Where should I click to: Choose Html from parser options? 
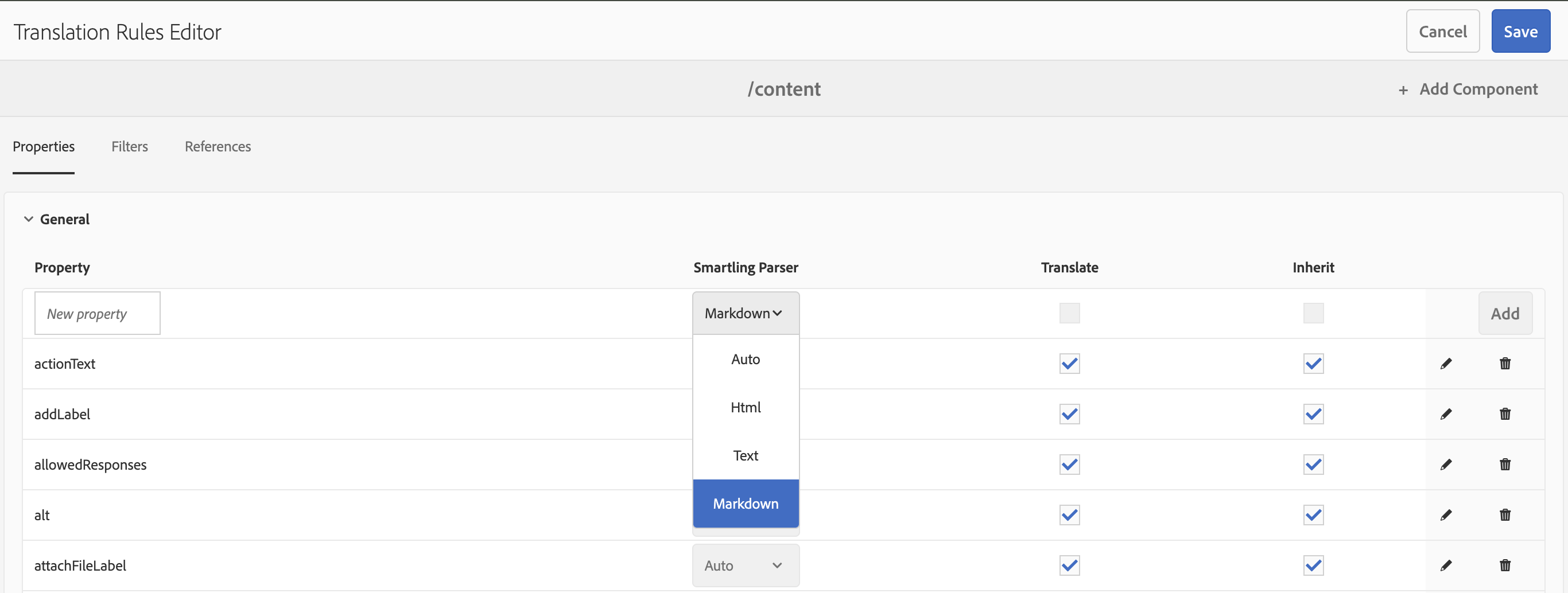(745, 408)
